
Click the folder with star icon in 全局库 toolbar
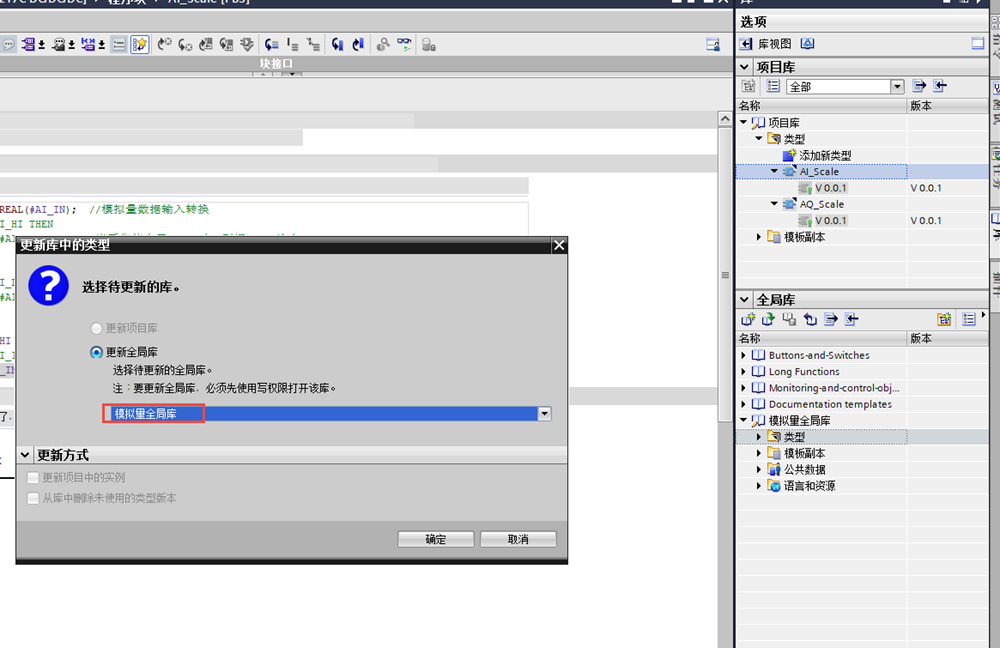(944, 319)
